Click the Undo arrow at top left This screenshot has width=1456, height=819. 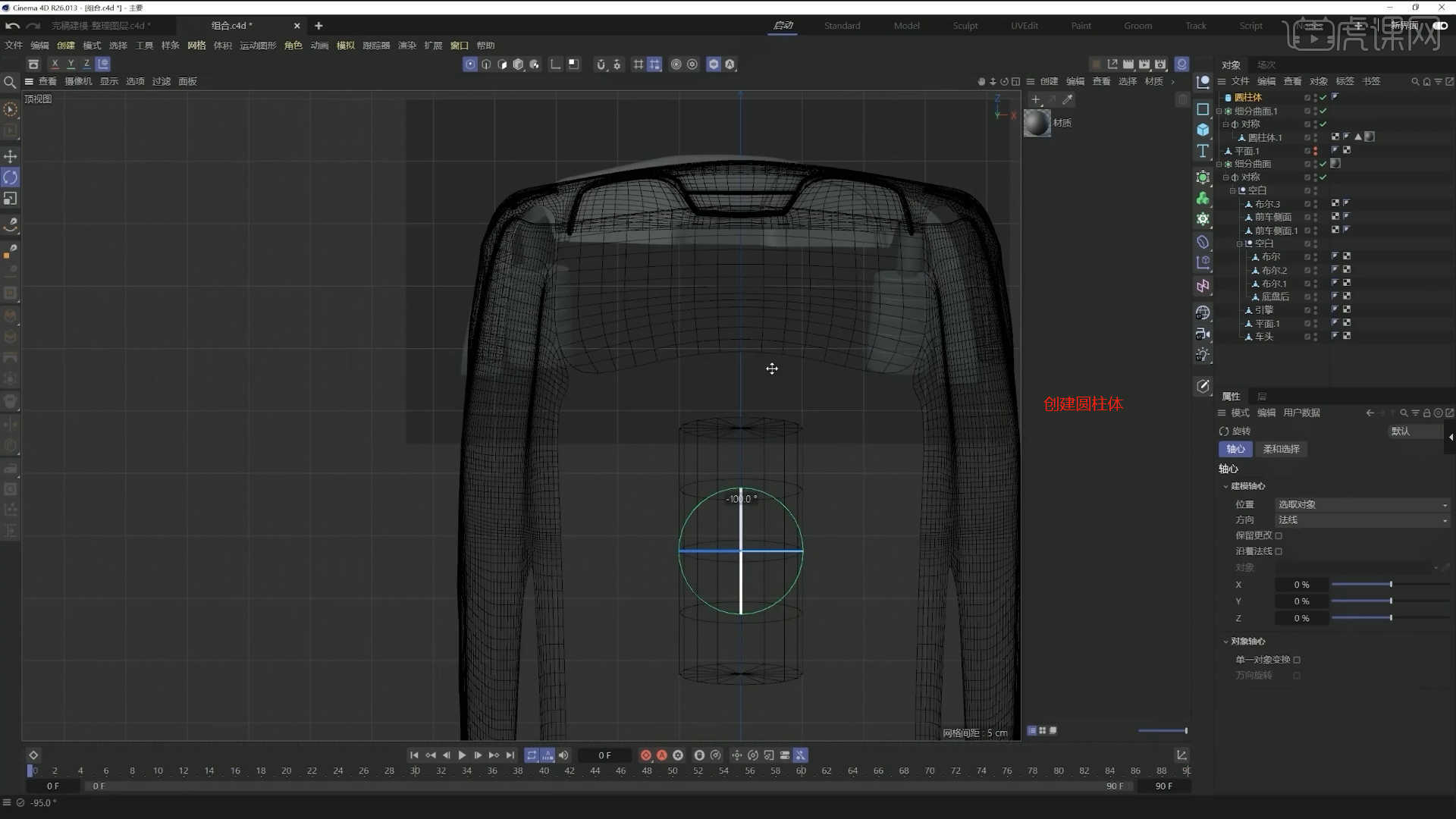click(12, 26)
